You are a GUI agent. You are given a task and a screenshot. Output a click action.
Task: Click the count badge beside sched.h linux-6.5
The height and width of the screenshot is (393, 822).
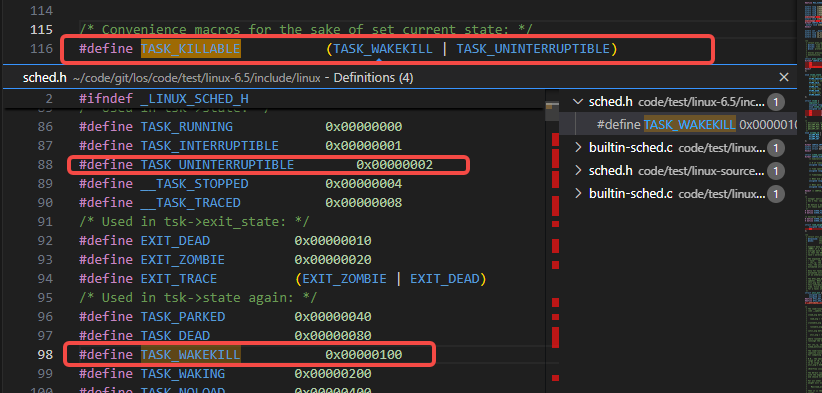click(776, 102)
